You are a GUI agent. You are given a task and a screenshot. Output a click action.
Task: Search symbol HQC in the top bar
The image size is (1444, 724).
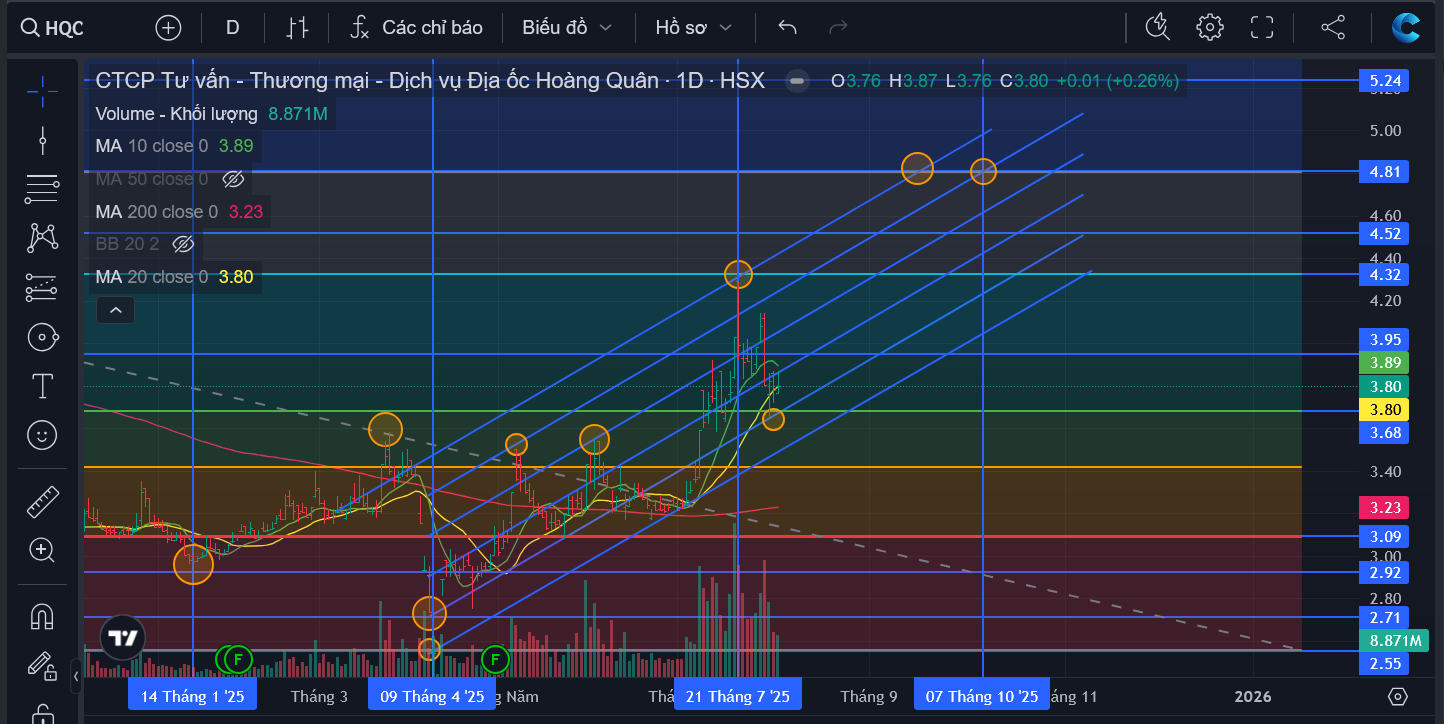[54, 28]
